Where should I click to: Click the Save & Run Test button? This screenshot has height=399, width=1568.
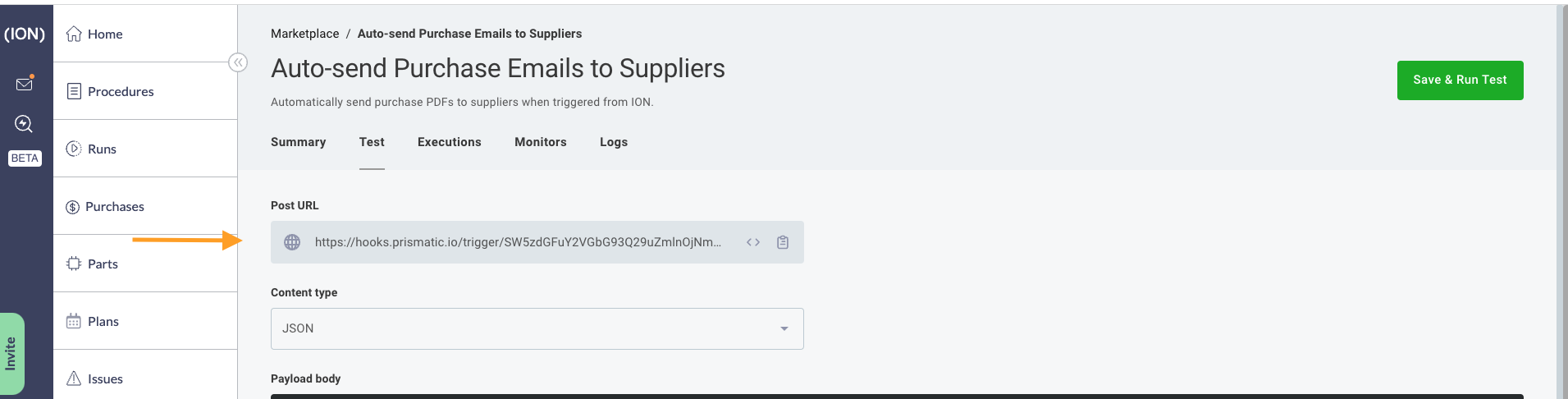click(x=1460, y=80)
